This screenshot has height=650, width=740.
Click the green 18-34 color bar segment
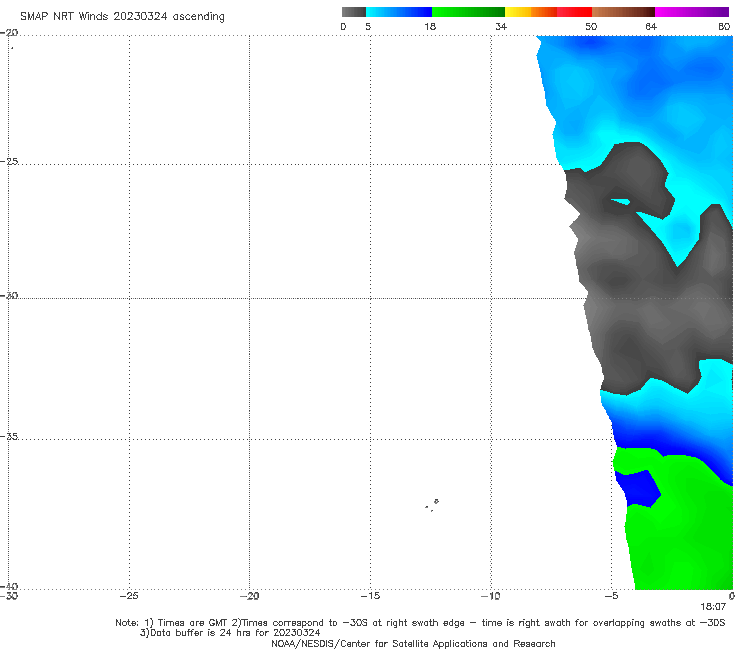468,12
